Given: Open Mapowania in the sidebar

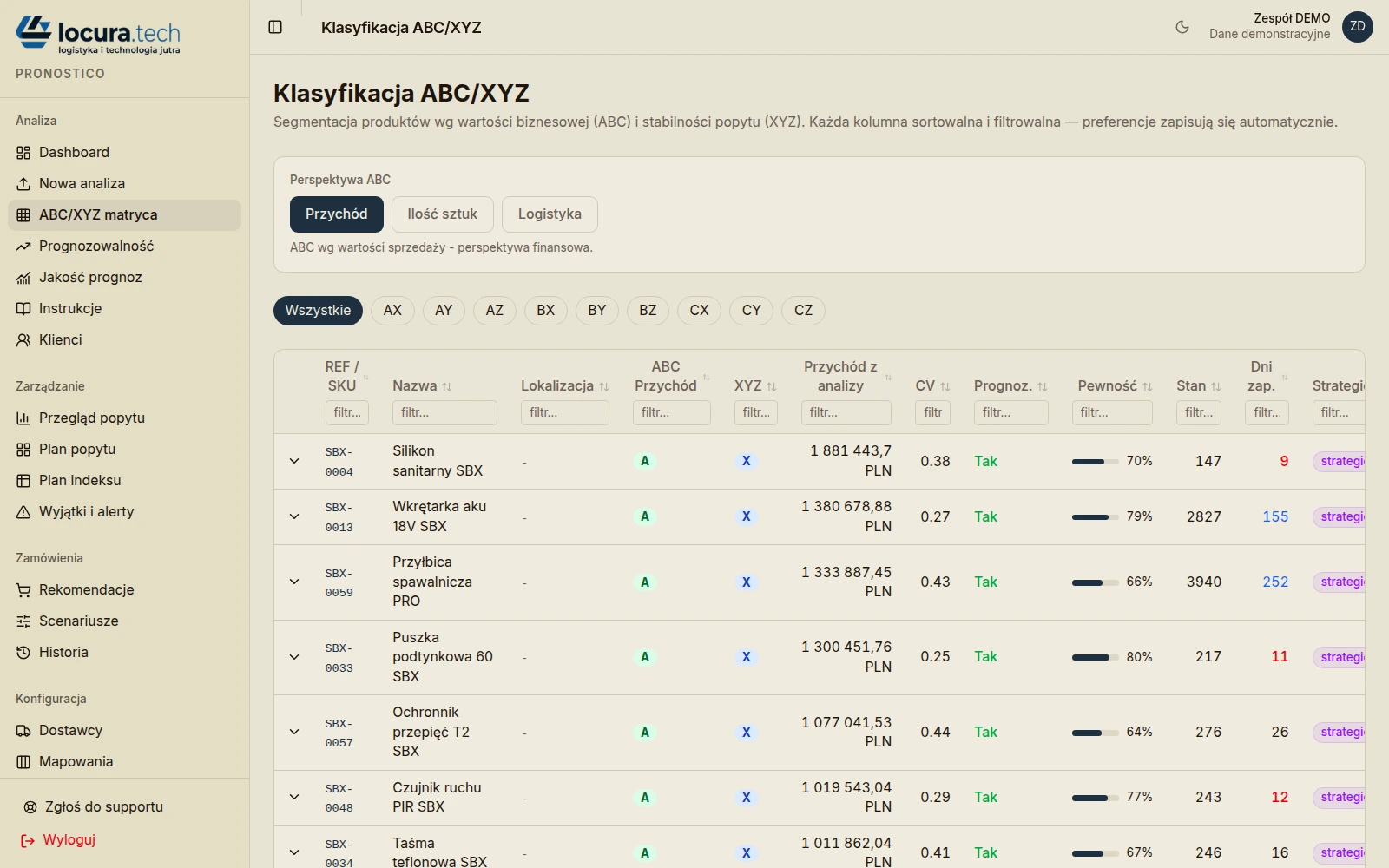Looking at the screenshot, I should click(124, 762).
